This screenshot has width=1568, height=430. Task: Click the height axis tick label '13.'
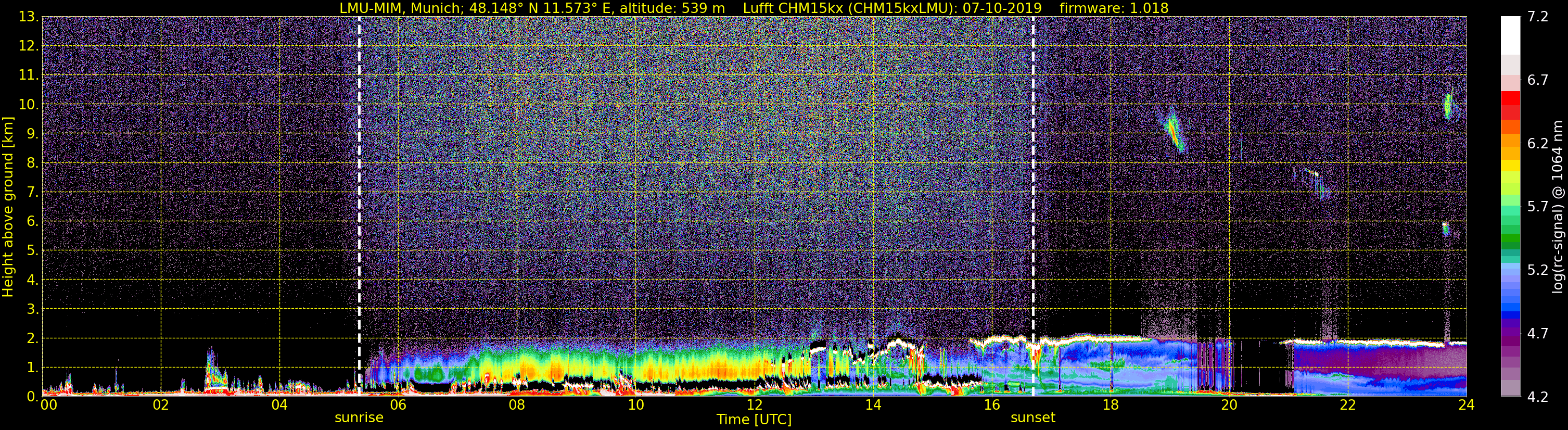pos(29,17)
